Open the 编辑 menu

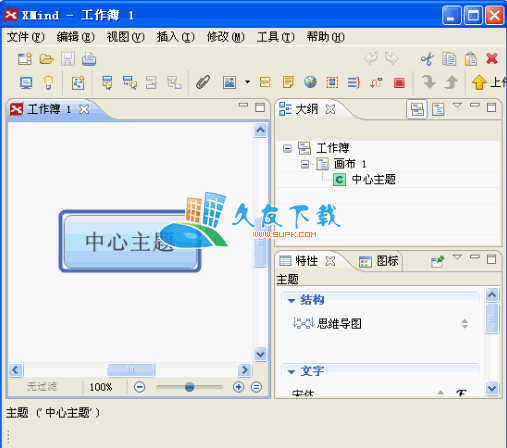click(x=75, y=37)
